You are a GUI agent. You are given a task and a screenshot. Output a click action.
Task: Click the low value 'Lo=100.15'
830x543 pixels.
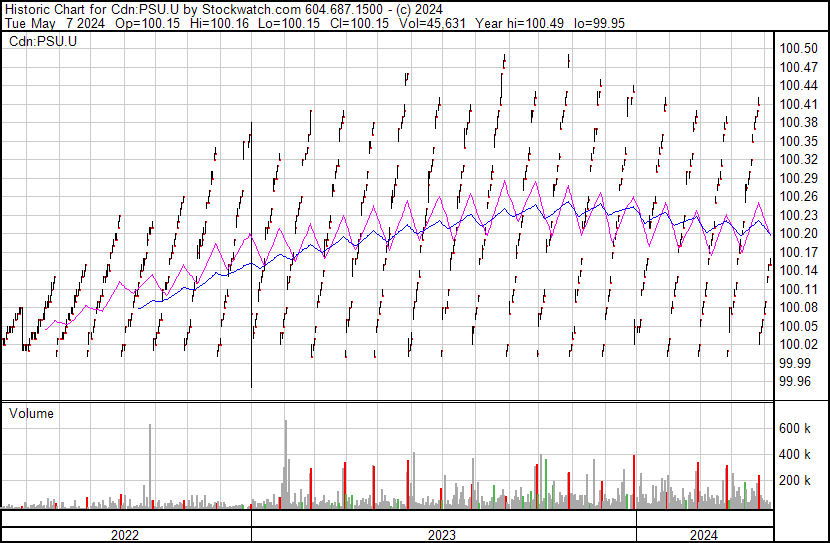click(x=288, y=23)
